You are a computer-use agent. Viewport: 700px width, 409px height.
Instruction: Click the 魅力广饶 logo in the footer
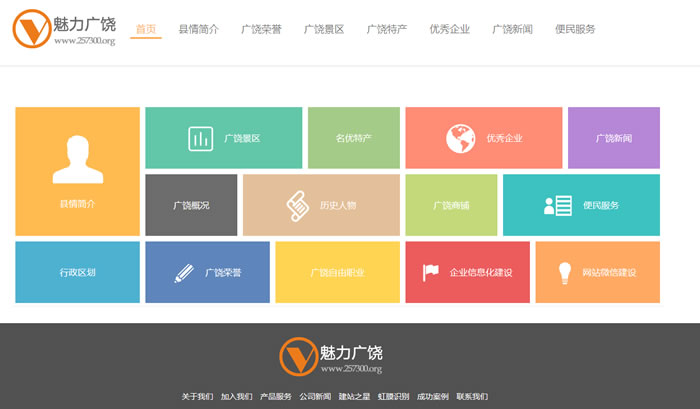point(331,357)
